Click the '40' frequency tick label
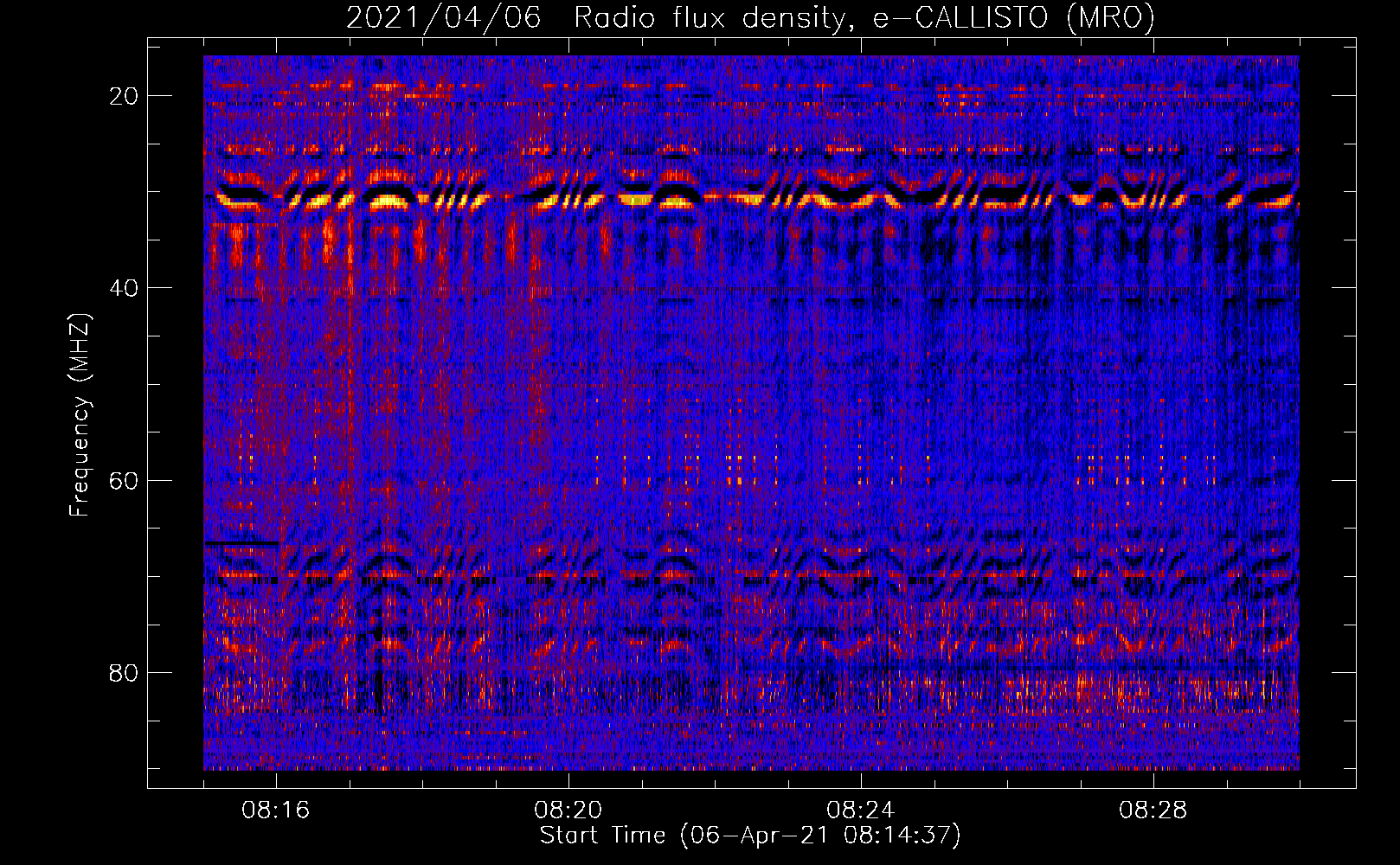 tap(124, 288)
